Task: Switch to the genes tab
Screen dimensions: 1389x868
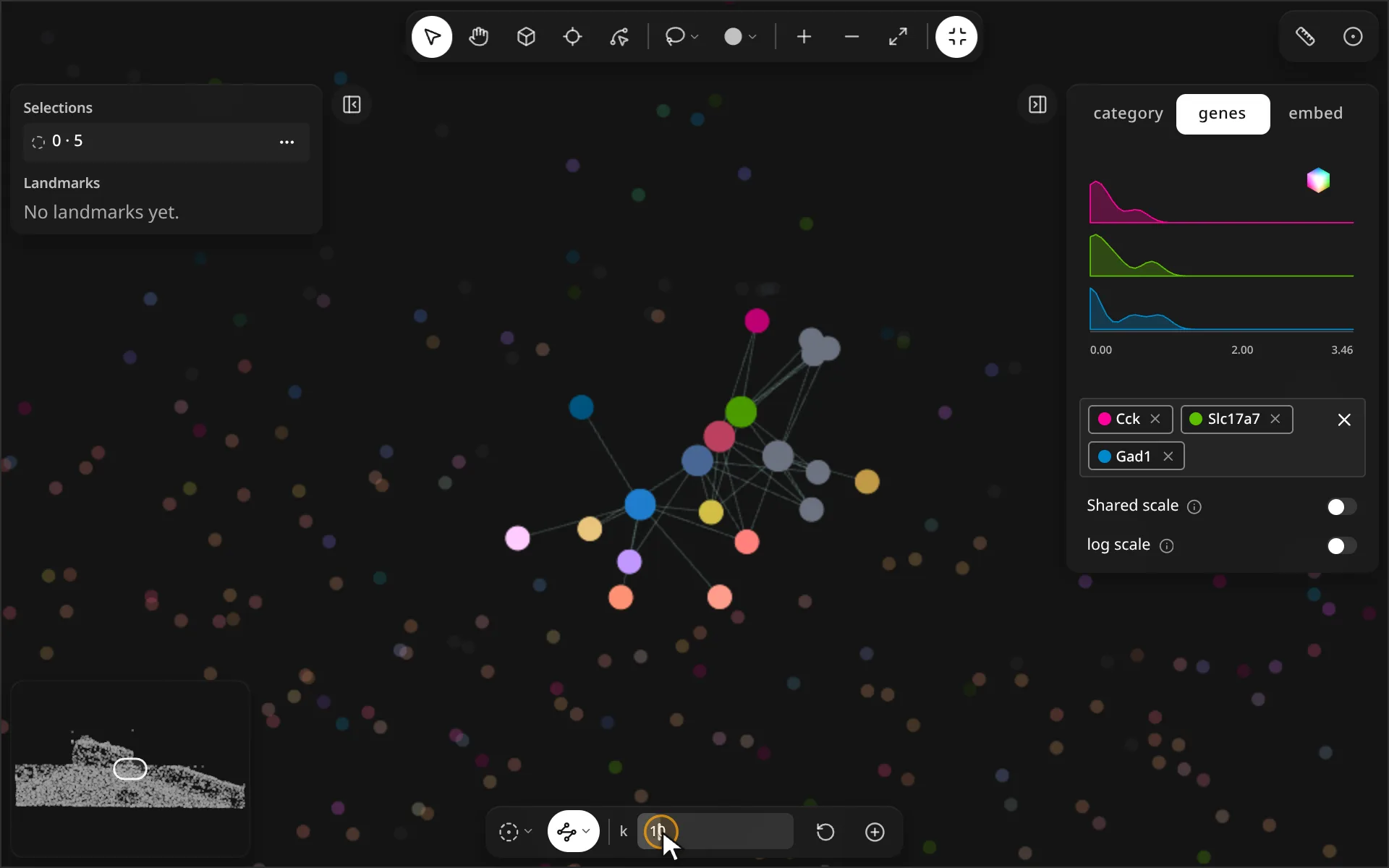Action: click(x=1223, y=114)
